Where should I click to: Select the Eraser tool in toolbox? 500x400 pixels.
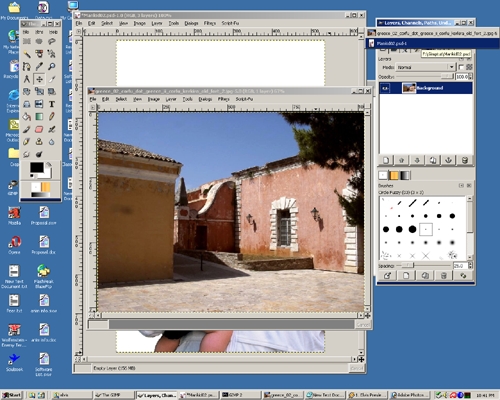pos(39,129)
